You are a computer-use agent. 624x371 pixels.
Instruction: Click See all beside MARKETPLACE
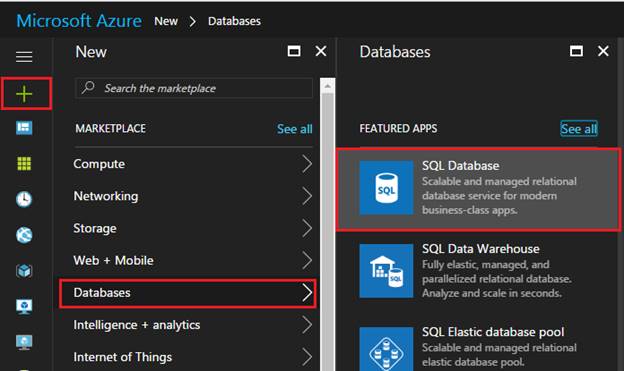[294, 129]
